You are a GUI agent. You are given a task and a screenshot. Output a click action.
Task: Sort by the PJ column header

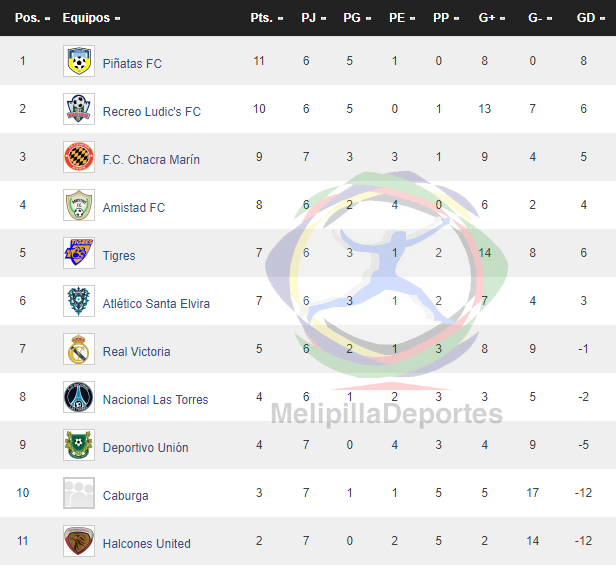click(x=314, y=18)
